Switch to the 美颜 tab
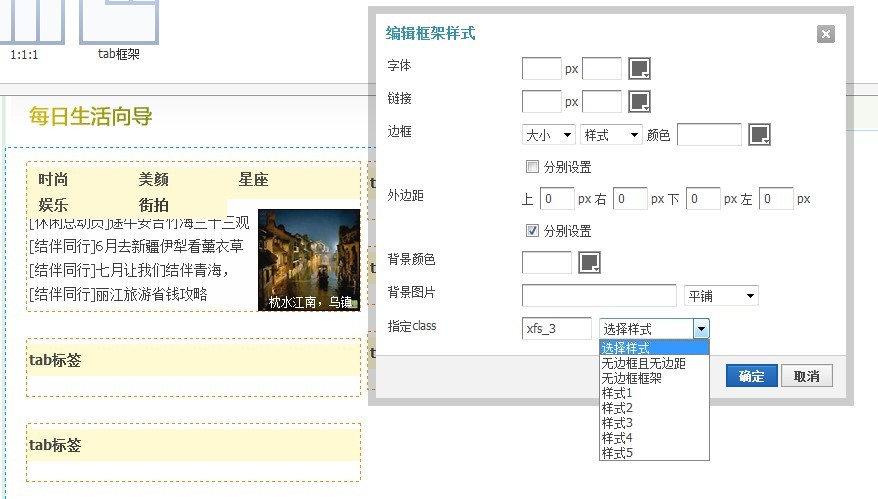The image size is (878, 499). click(153, 179)
